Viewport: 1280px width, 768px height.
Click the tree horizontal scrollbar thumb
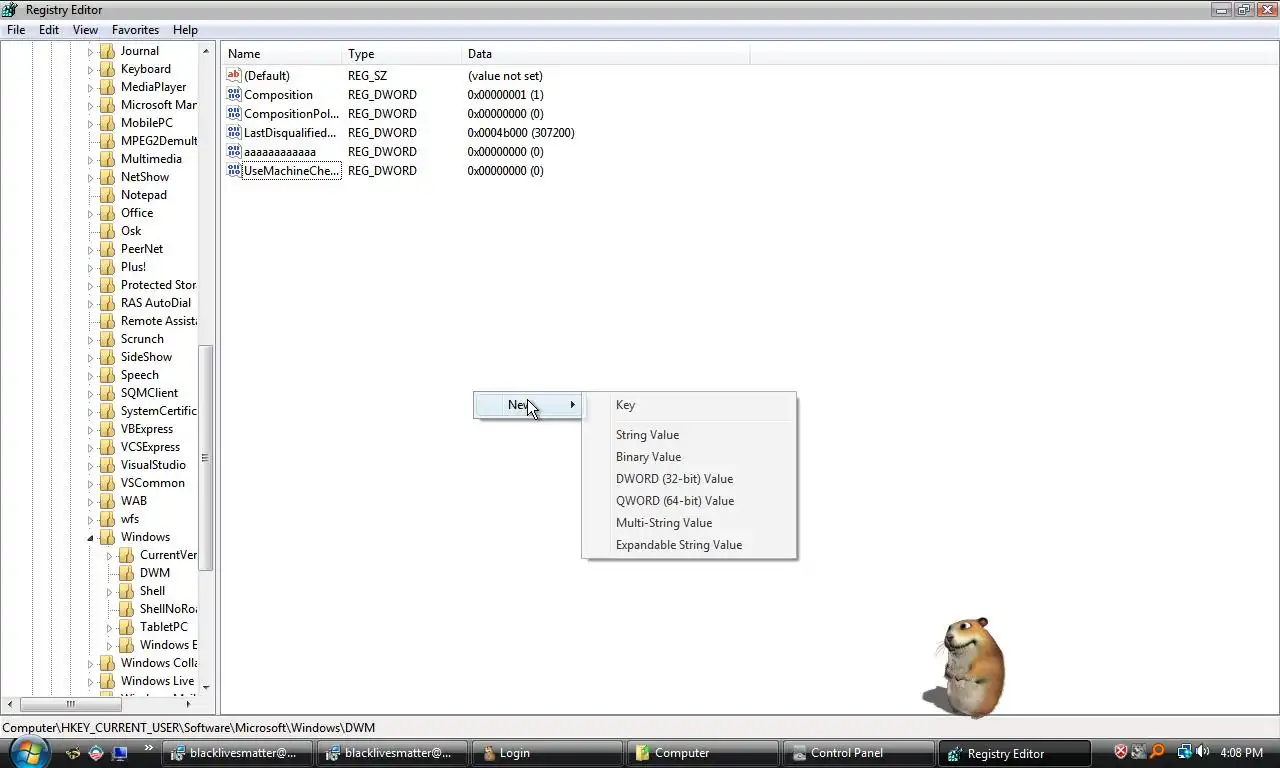click(x=70, y=704)
